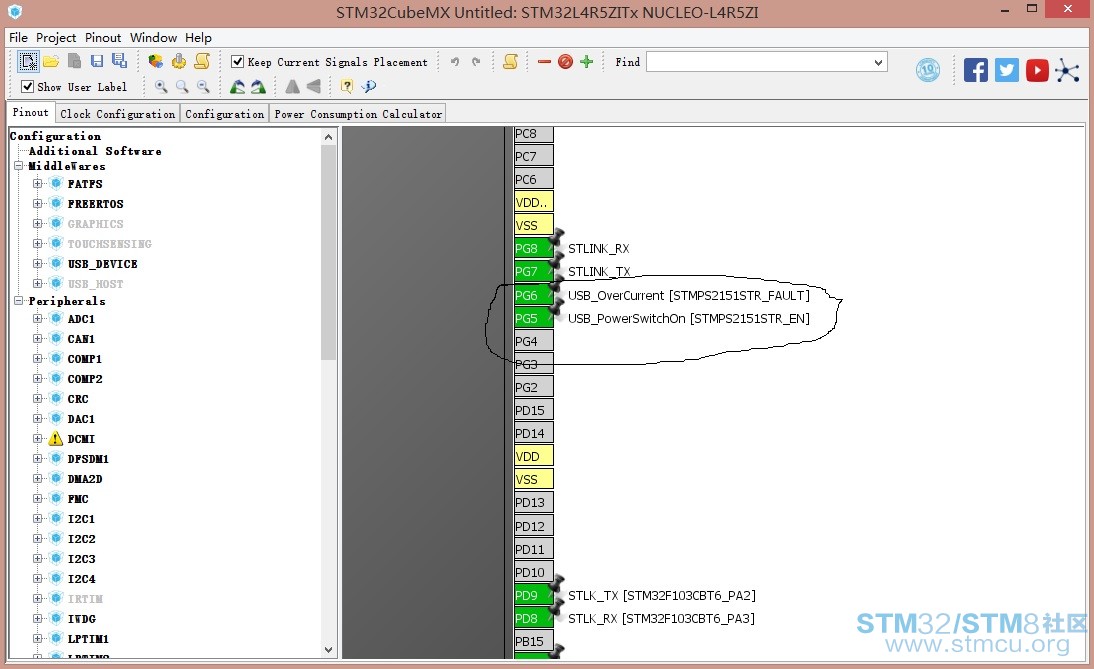This screenshot has width=1094, height=669.
Task: Click the grey sideways flip icon
Action: pyautogui.click(x=313, y=87)
